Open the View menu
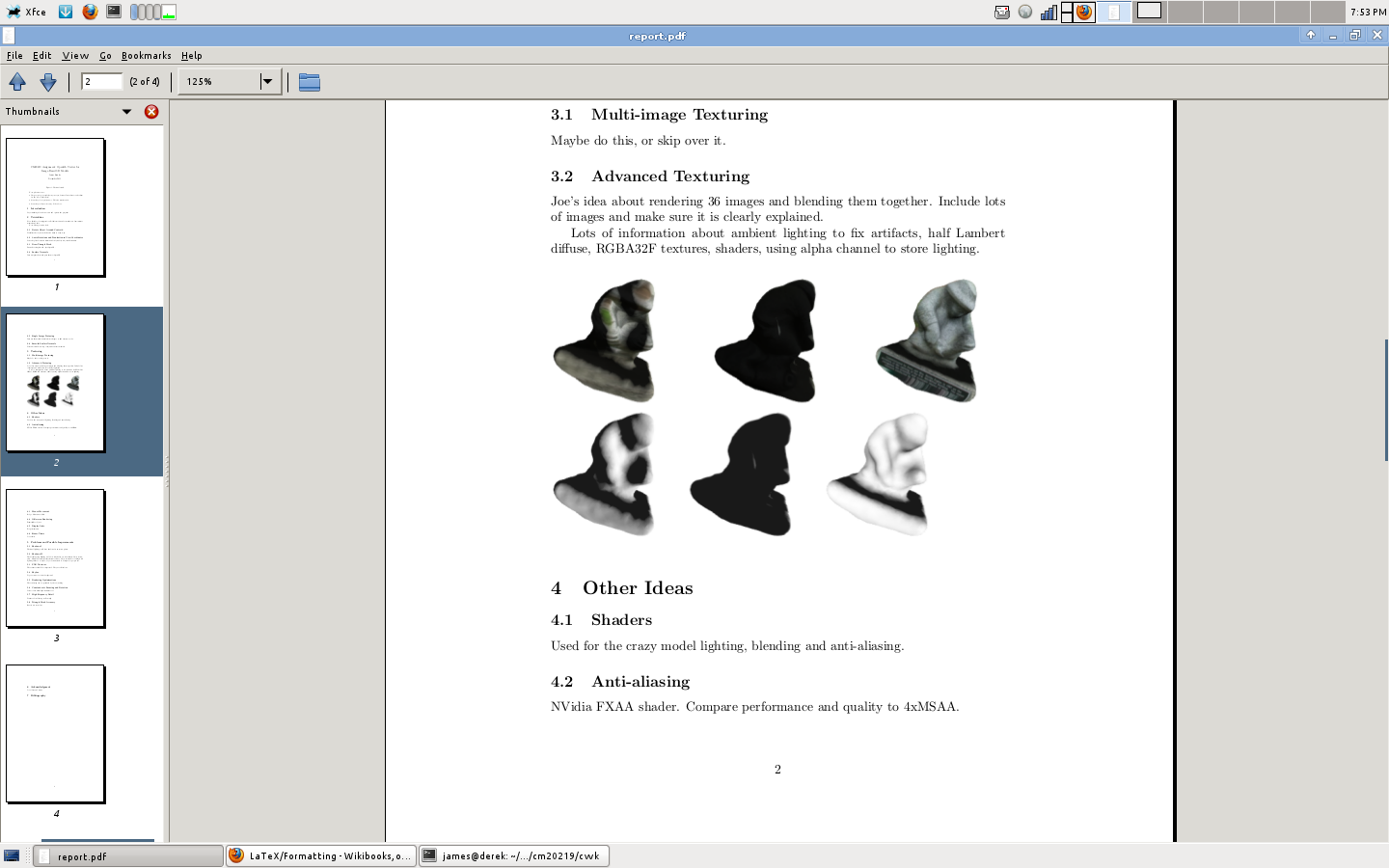This screenshot has width=1389, height=868. (75, 56)
